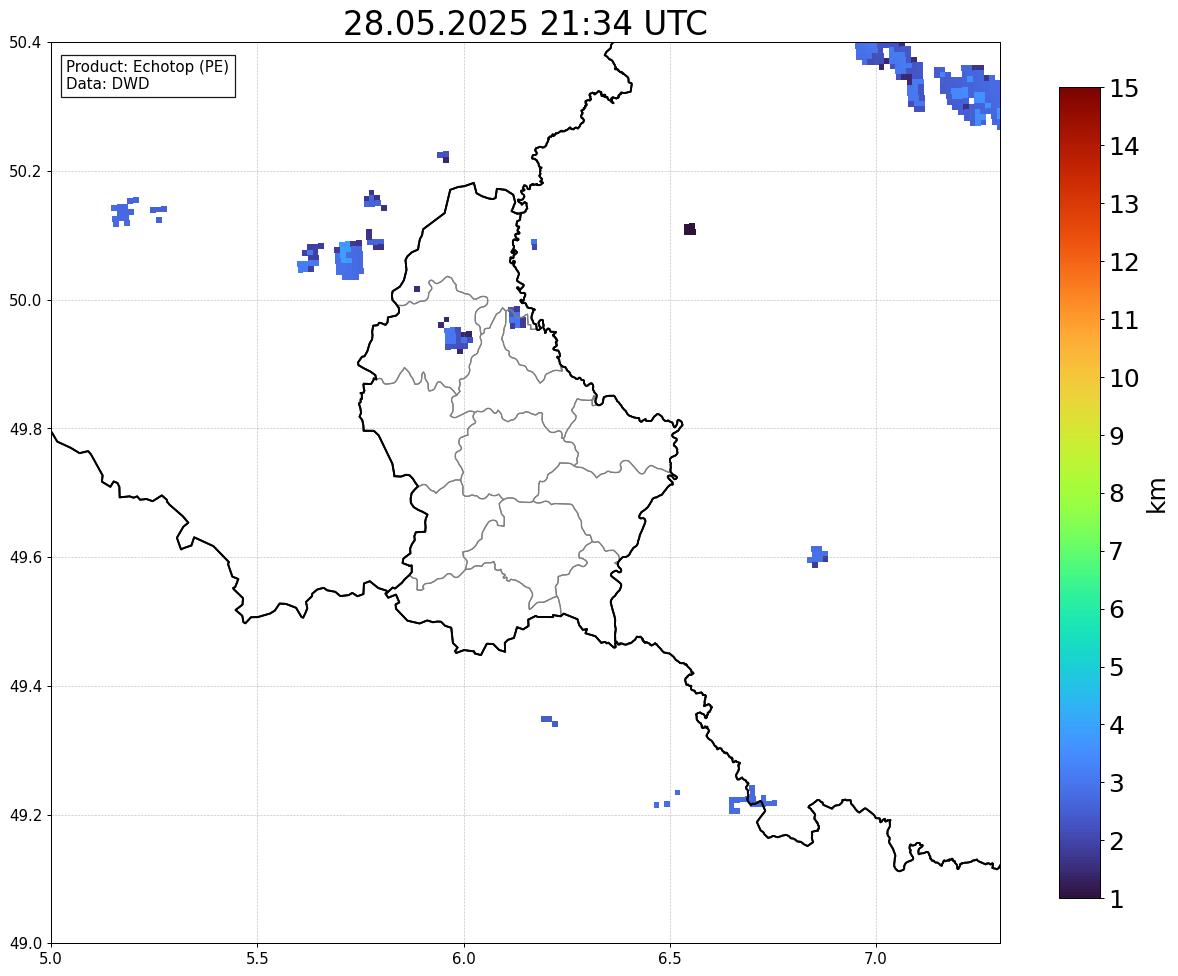This screenshot has width=1178, height=976.
Task: Click latitude axis label 50.4
Action: (25, 43)
